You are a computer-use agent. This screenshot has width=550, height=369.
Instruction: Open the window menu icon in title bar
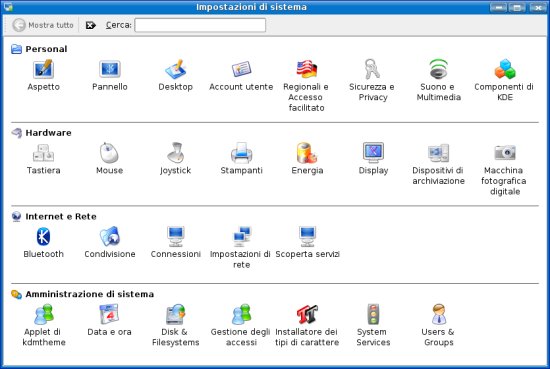point(8,7)
